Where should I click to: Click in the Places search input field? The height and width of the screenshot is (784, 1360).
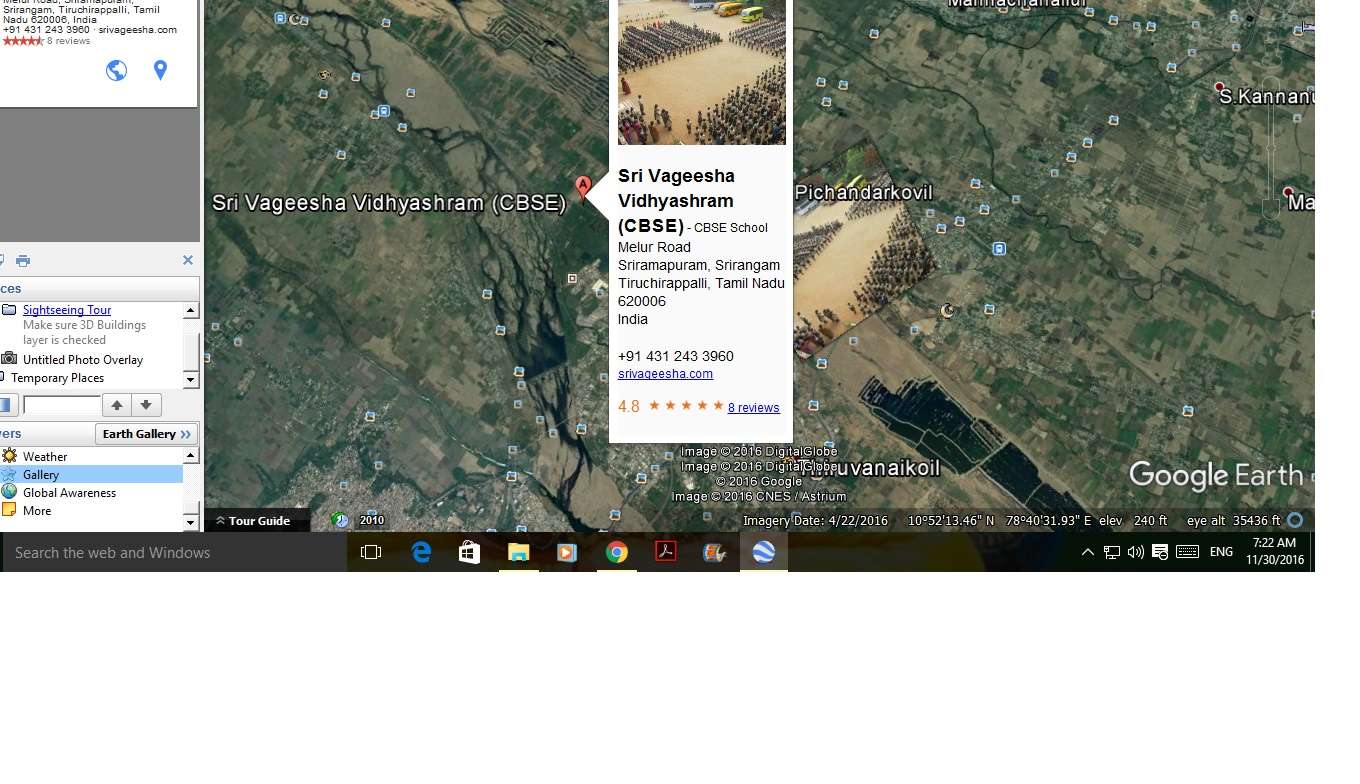(x=61, y=405)
